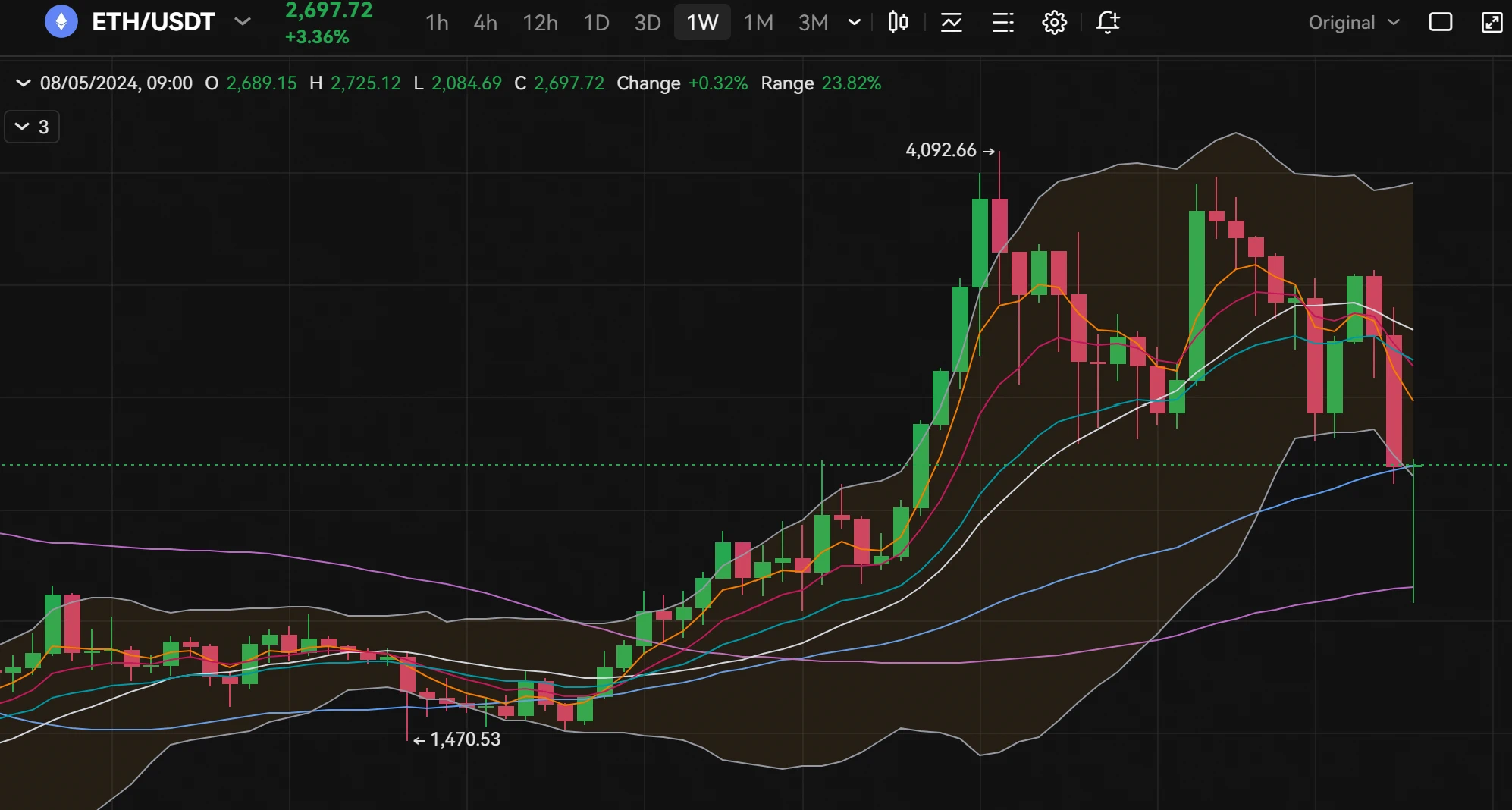Select the 1h timeframe

[x=437, y=23]
